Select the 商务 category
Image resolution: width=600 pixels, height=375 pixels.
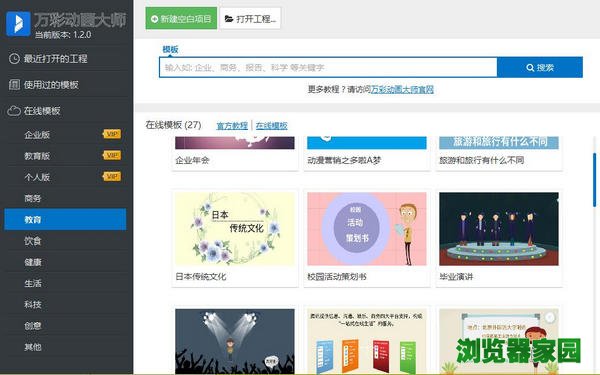tap(65, 198)
